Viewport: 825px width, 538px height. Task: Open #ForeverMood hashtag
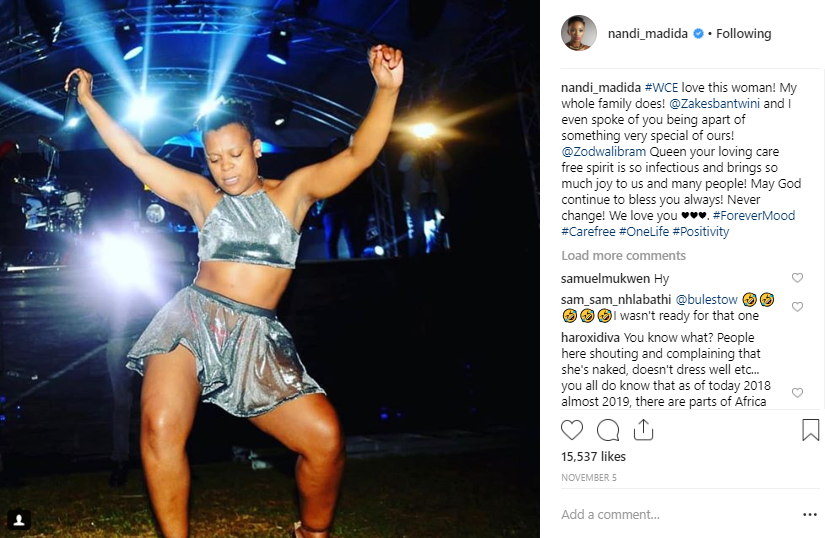(x=753, y=216)
